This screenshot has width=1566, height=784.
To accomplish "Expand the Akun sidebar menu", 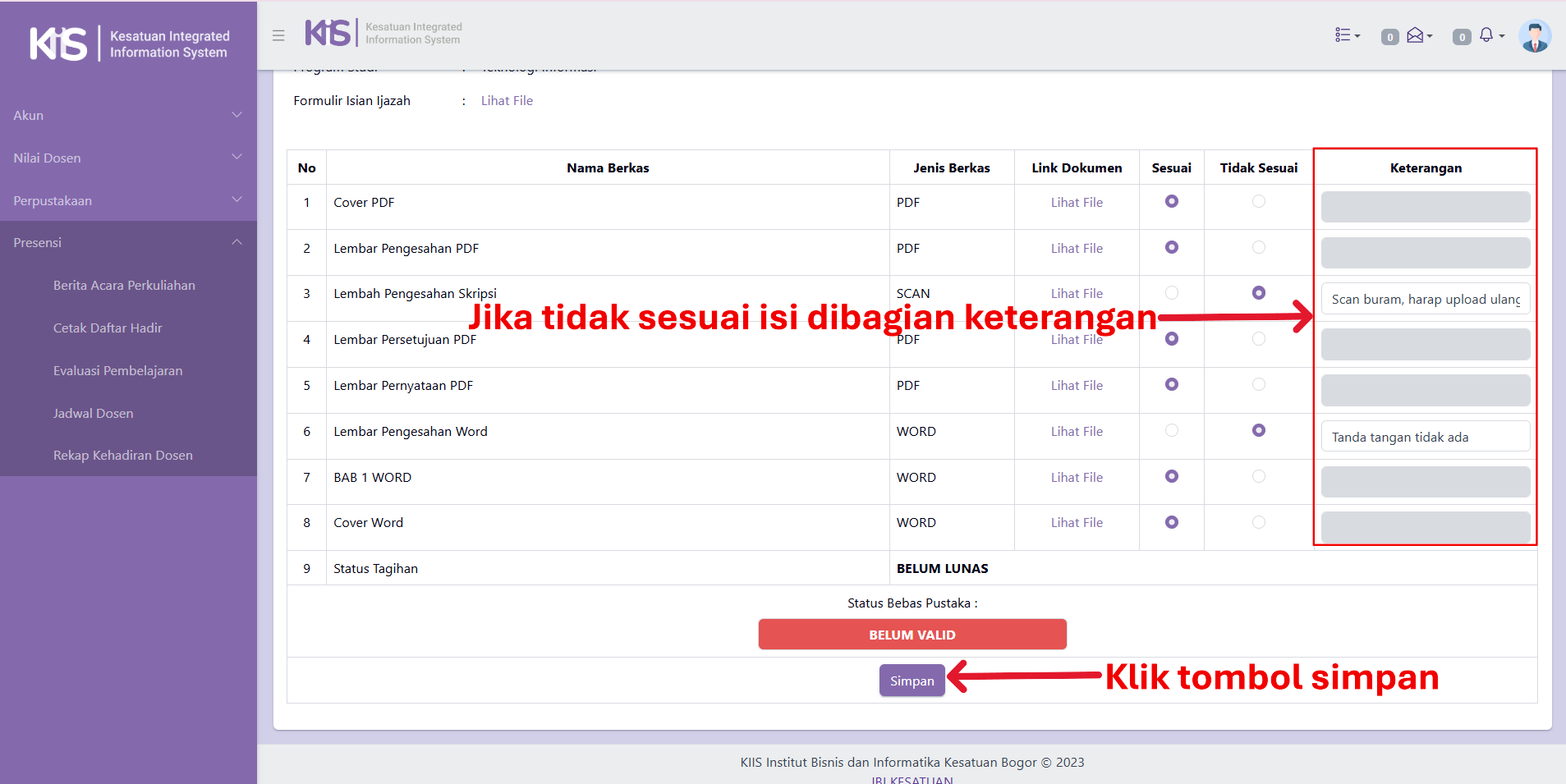I will tap(128, 116).
